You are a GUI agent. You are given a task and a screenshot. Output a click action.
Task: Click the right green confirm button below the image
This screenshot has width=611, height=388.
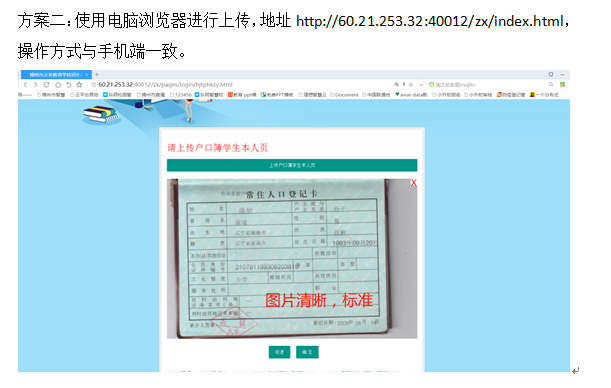pyautogui.click(x=307, y=352)
